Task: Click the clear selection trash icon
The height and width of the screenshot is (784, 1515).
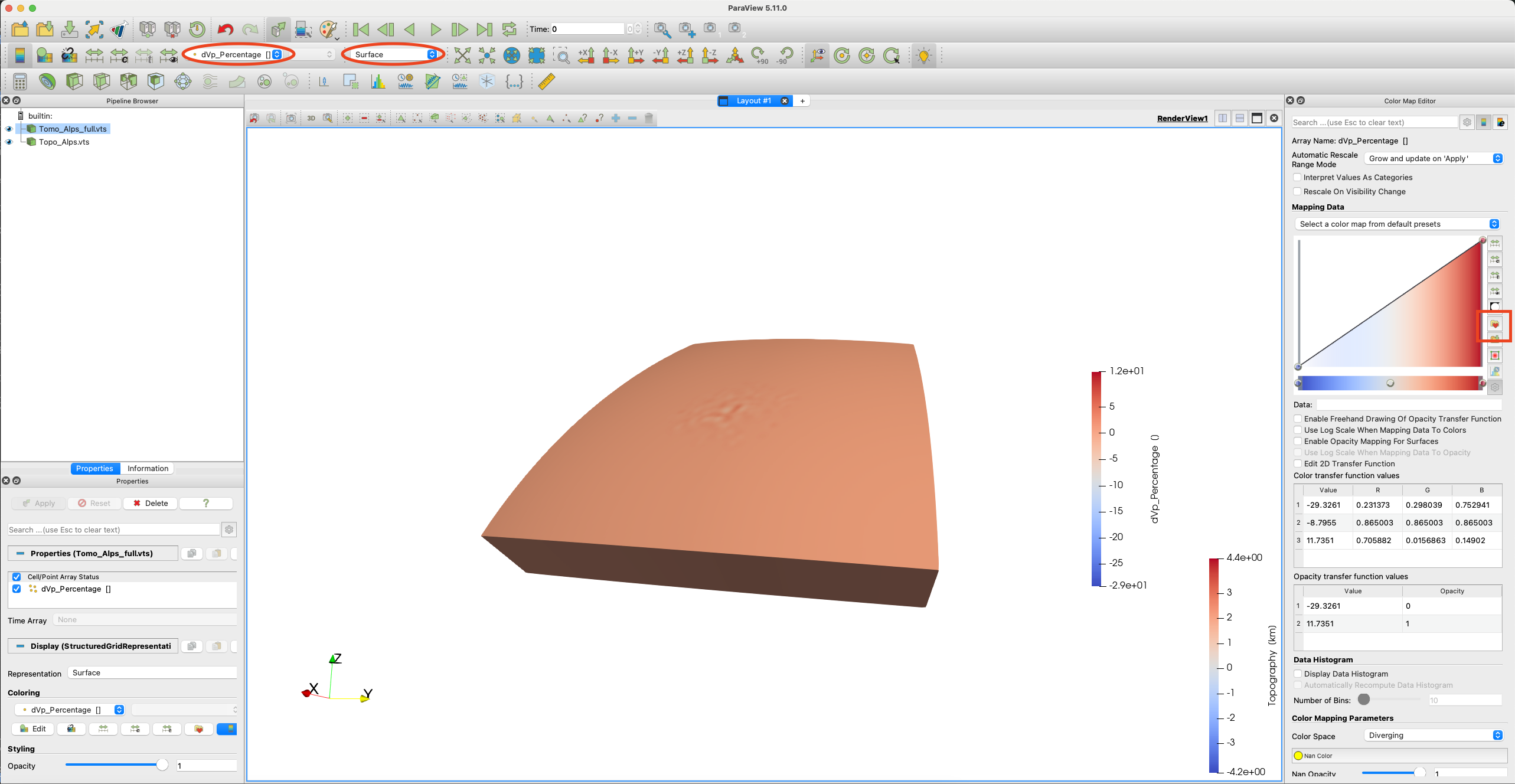Action: pyautogui.click(x=649, y=118)
